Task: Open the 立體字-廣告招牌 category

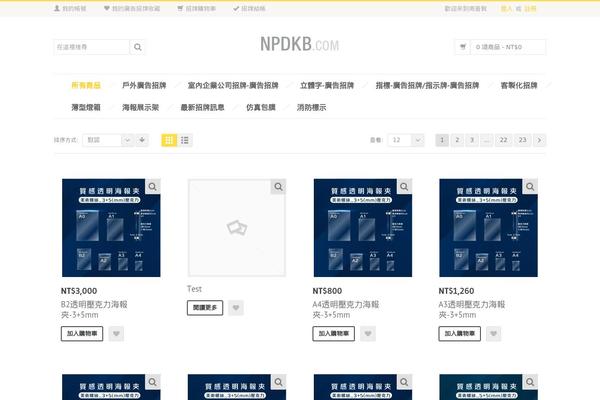Action: tap(327, 85)
